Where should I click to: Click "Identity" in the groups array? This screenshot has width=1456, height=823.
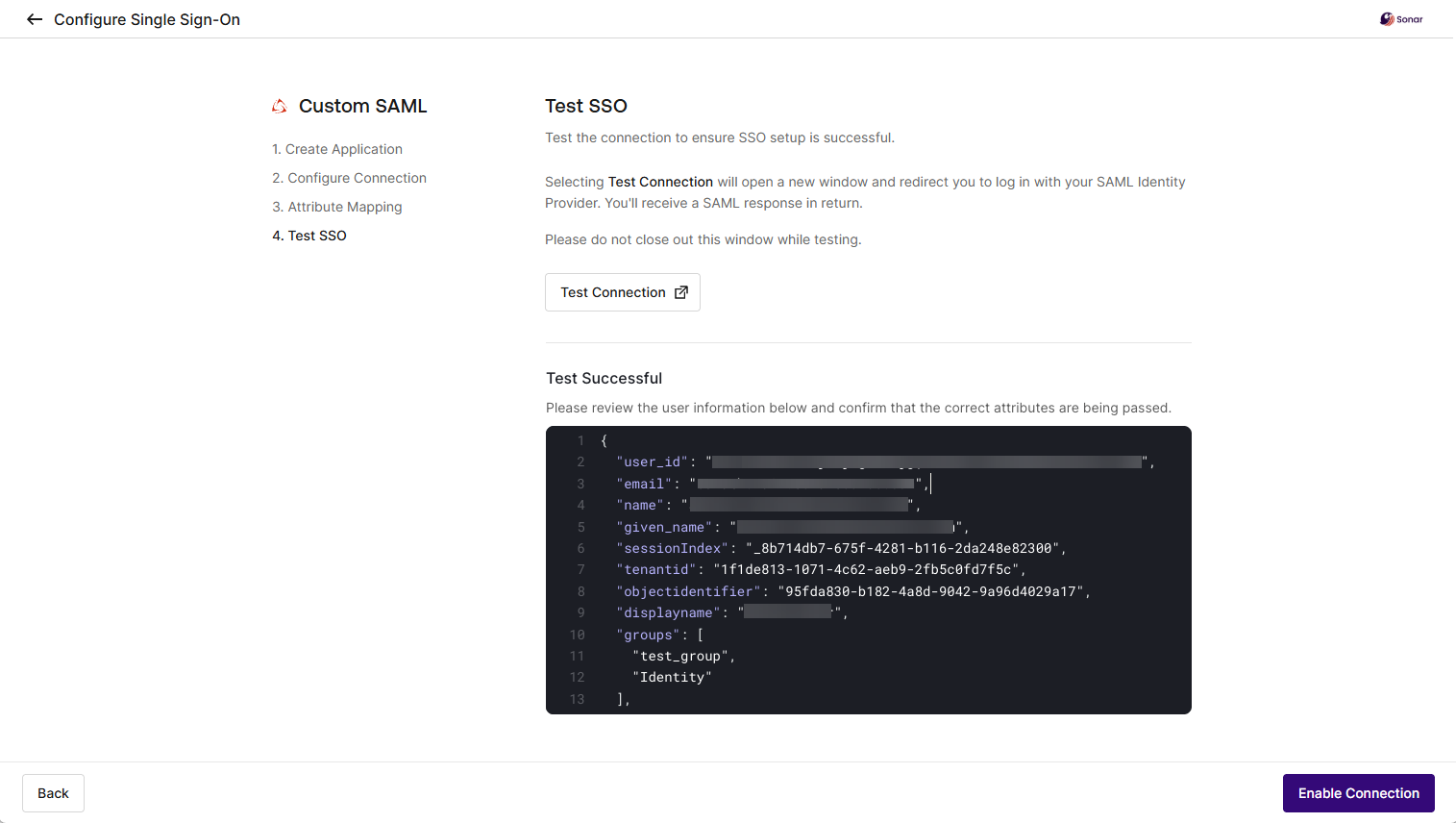[673, 677]
